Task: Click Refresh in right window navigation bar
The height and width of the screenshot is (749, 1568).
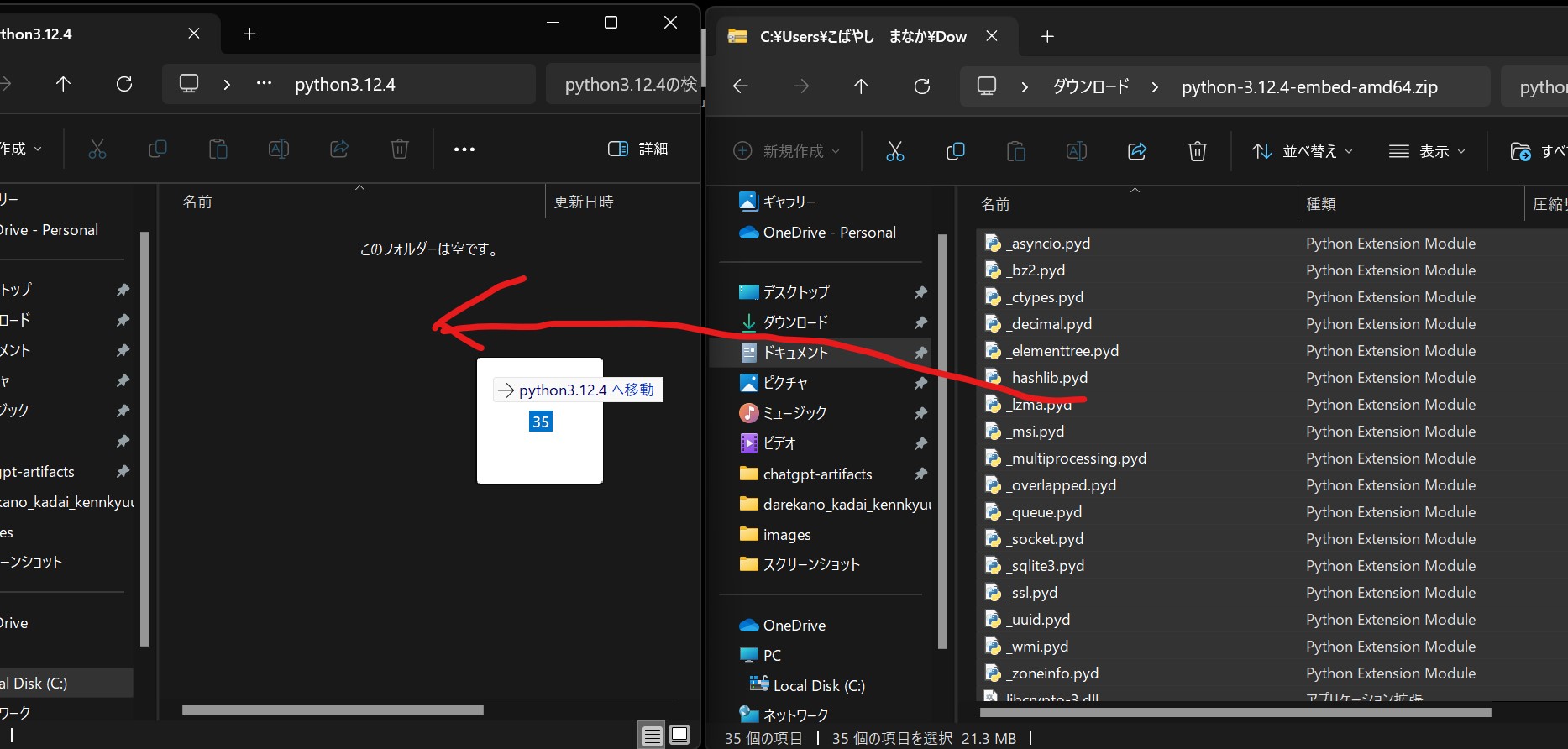Action: 921,86
